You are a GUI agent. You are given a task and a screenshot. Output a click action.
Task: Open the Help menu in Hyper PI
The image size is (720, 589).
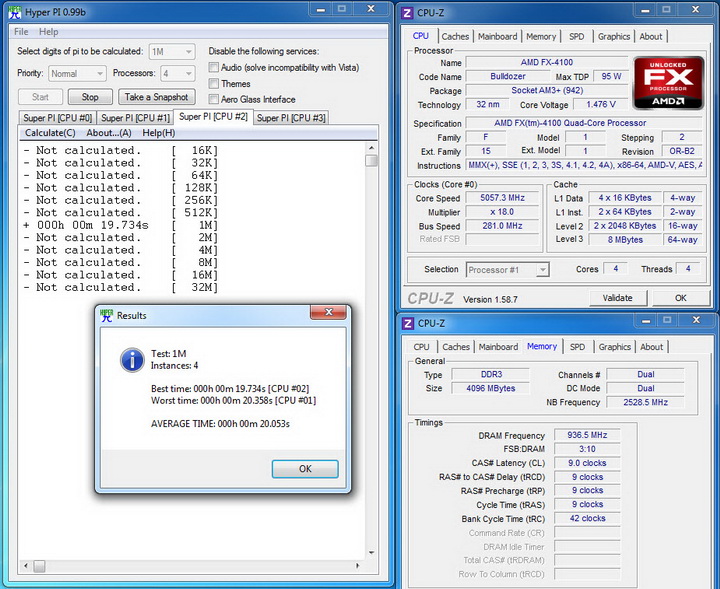click(48, 32)
